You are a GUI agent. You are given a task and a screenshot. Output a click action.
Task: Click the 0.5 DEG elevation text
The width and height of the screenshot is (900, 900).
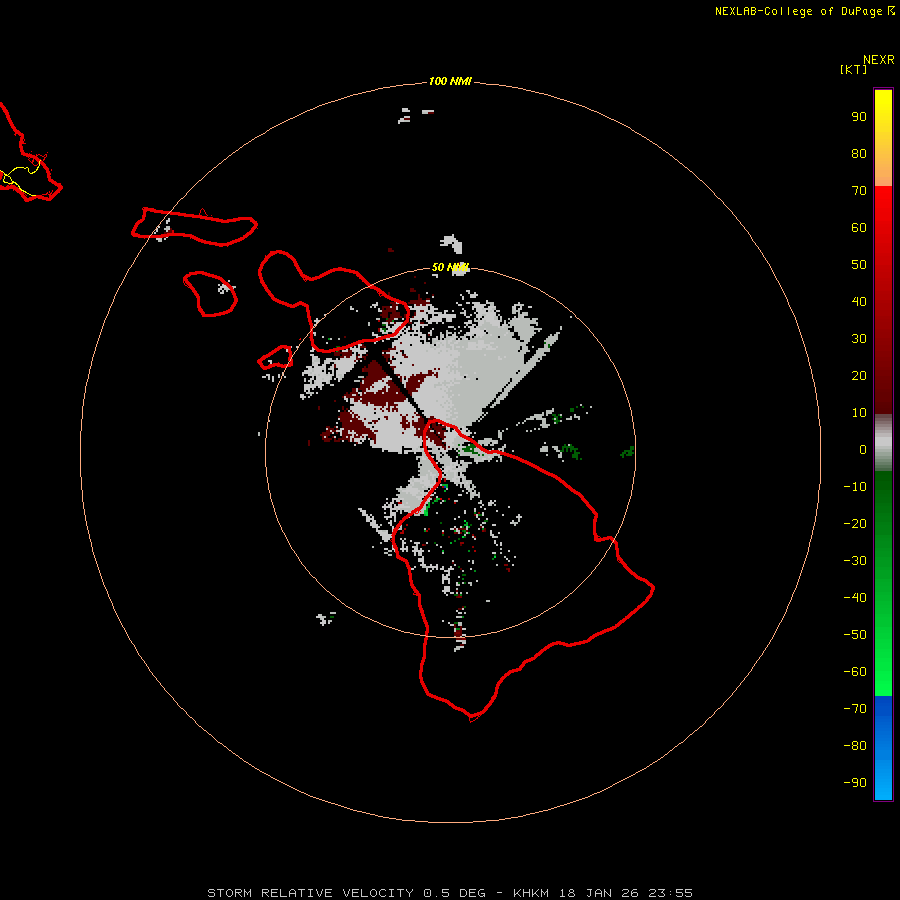(x=454, y=893)
